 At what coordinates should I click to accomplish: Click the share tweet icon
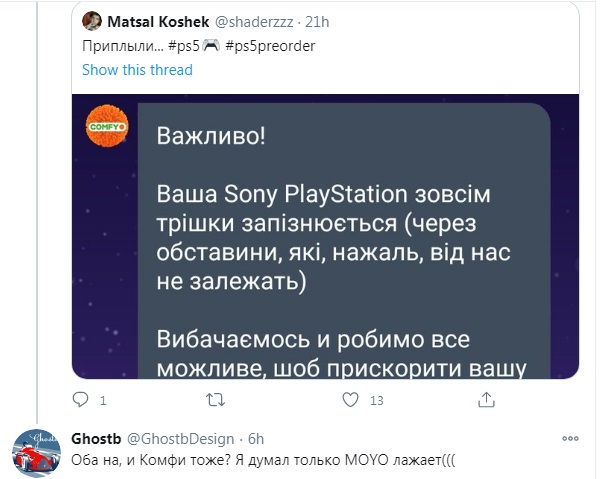pyautogui.click(x=486, y=400)
